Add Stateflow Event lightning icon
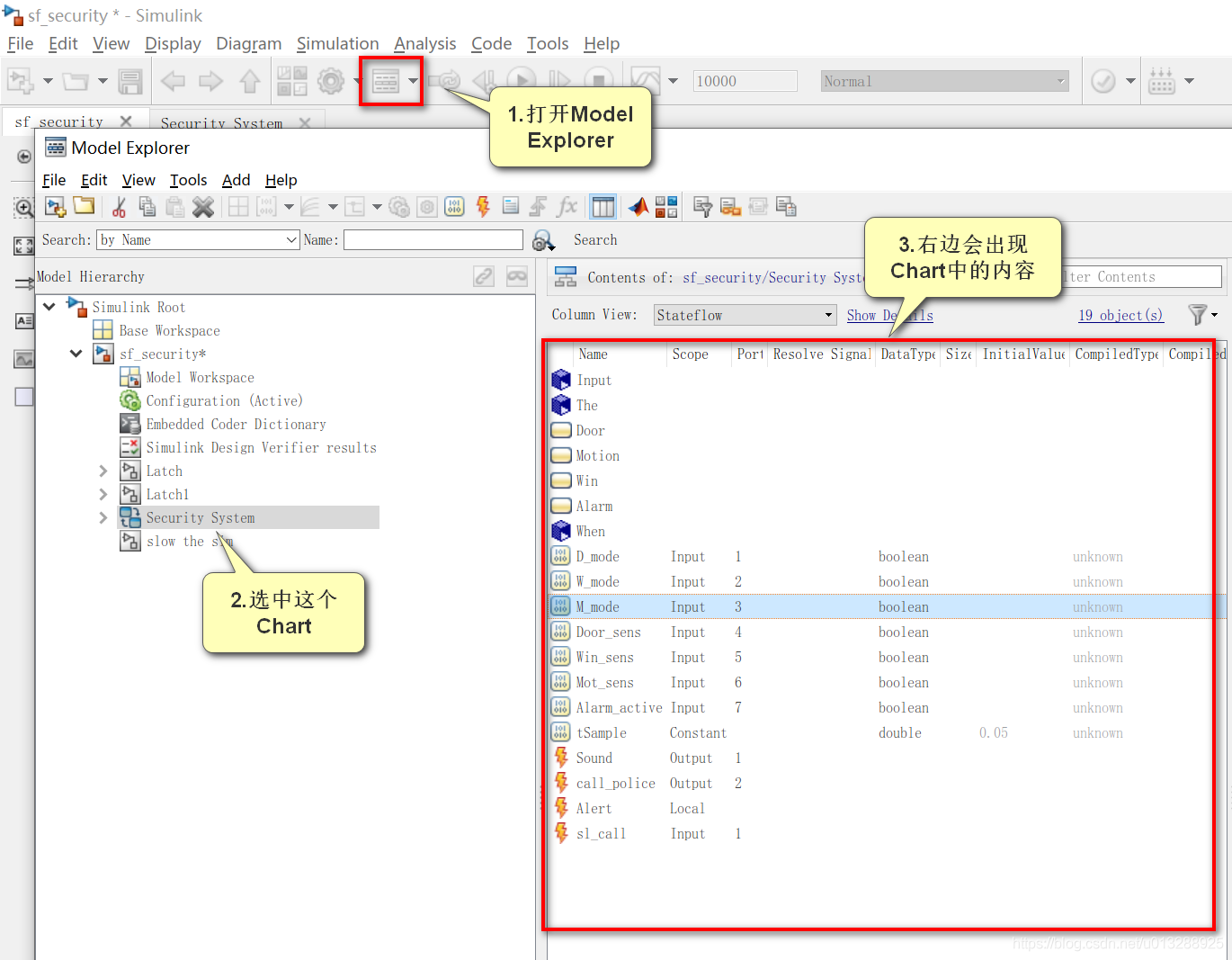1232x960 pixels. (x=483, y=207)
